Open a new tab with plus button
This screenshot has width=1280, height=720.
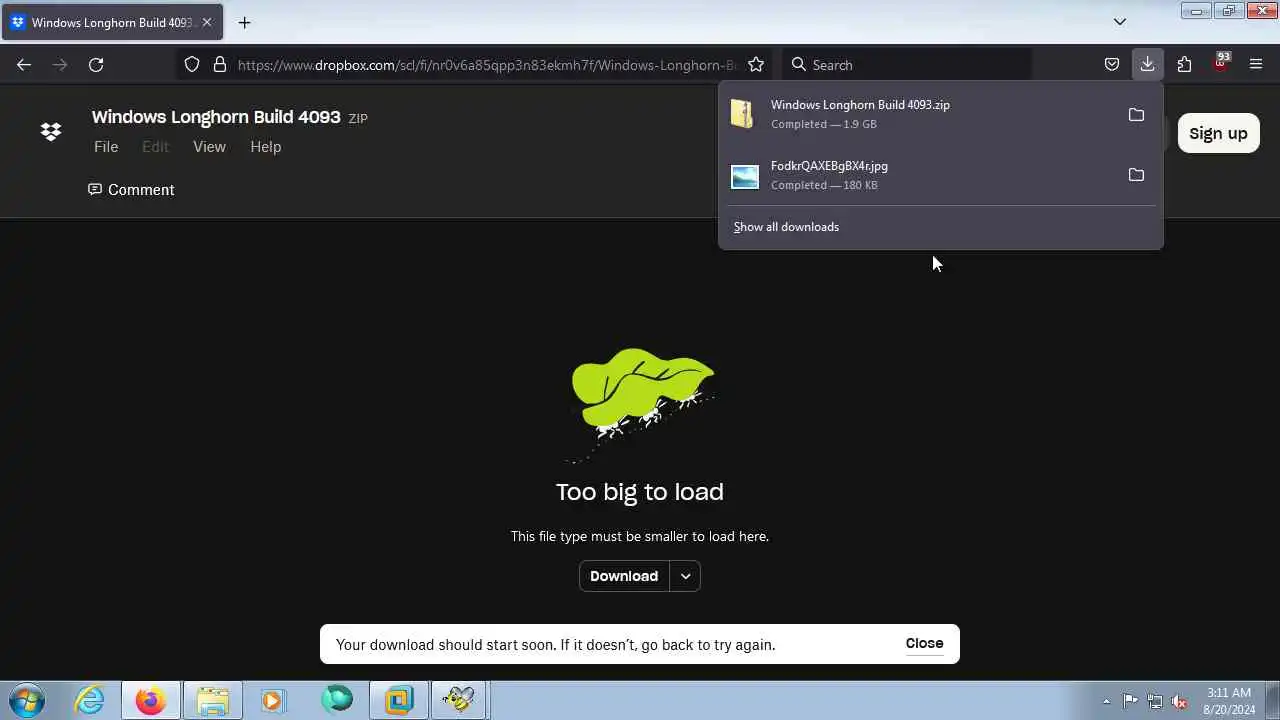pos(244,22)
